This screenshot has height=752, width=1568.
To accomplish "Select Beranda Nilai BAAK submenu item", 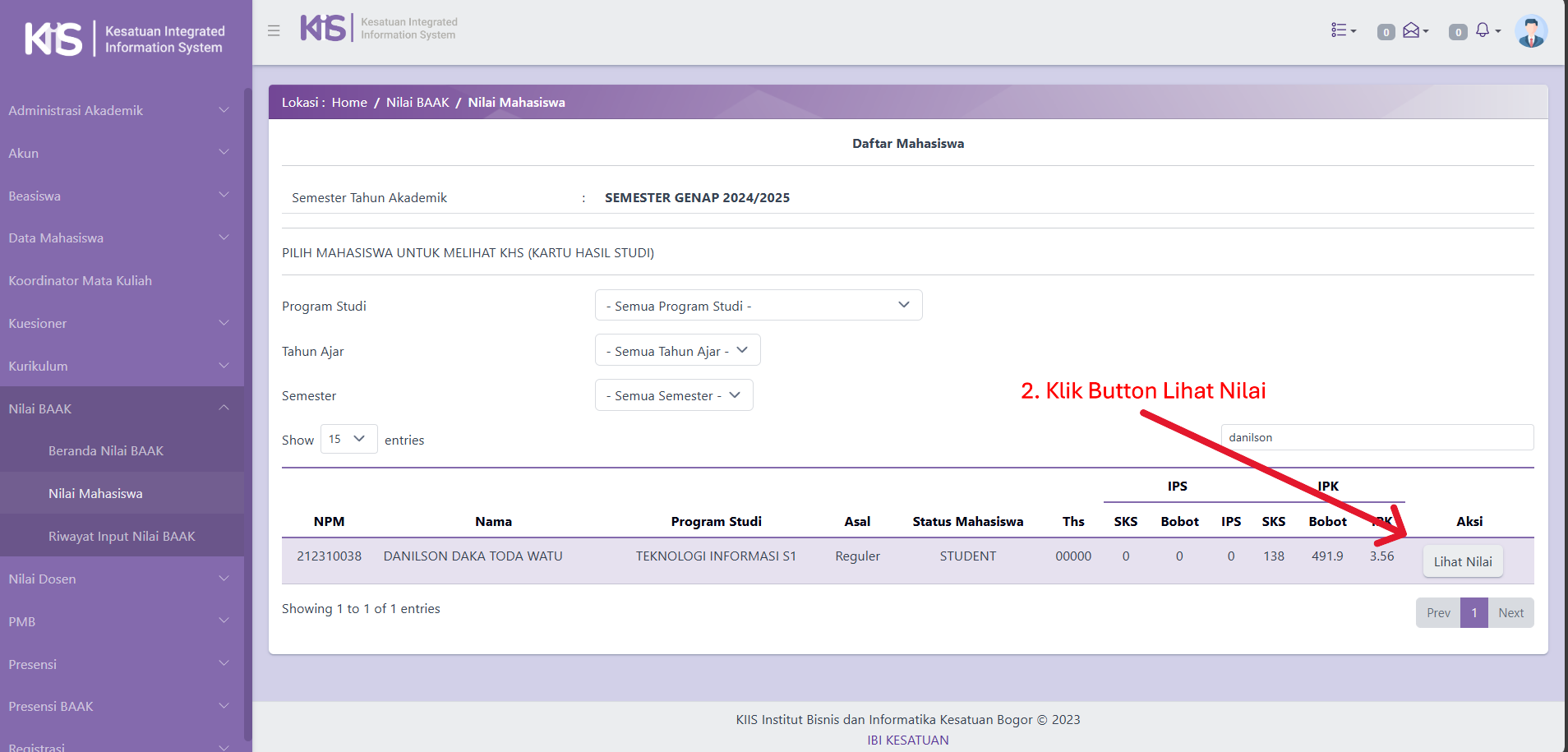I will coord(106,450).
